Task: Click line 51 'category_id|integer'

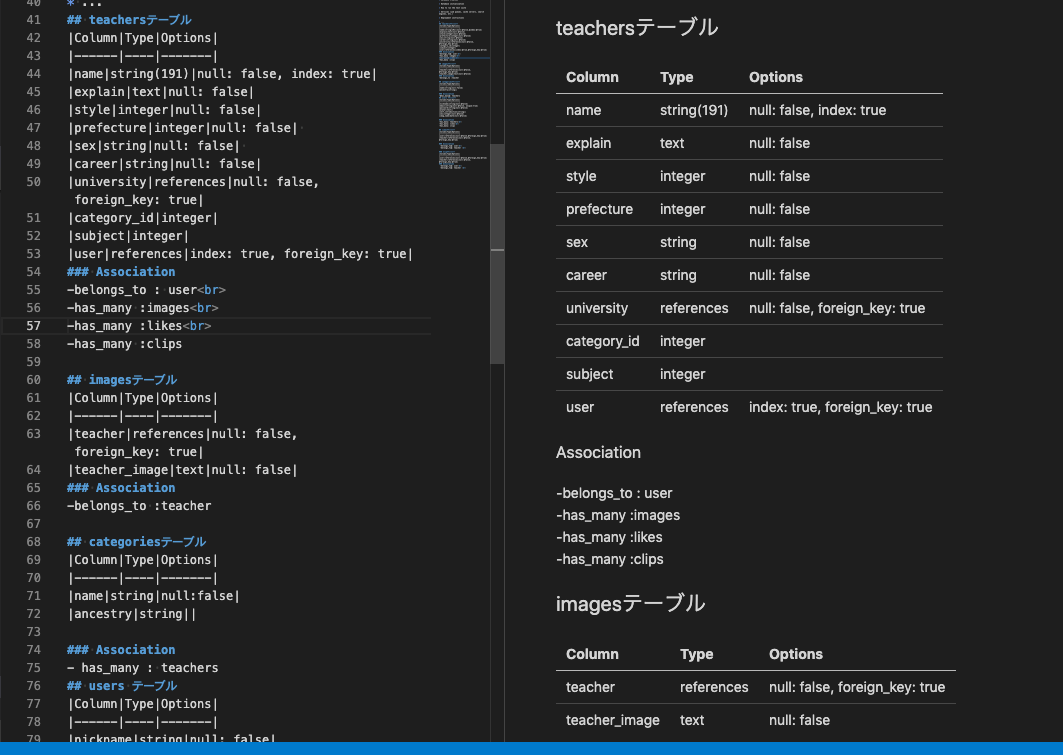Action: 142,218
